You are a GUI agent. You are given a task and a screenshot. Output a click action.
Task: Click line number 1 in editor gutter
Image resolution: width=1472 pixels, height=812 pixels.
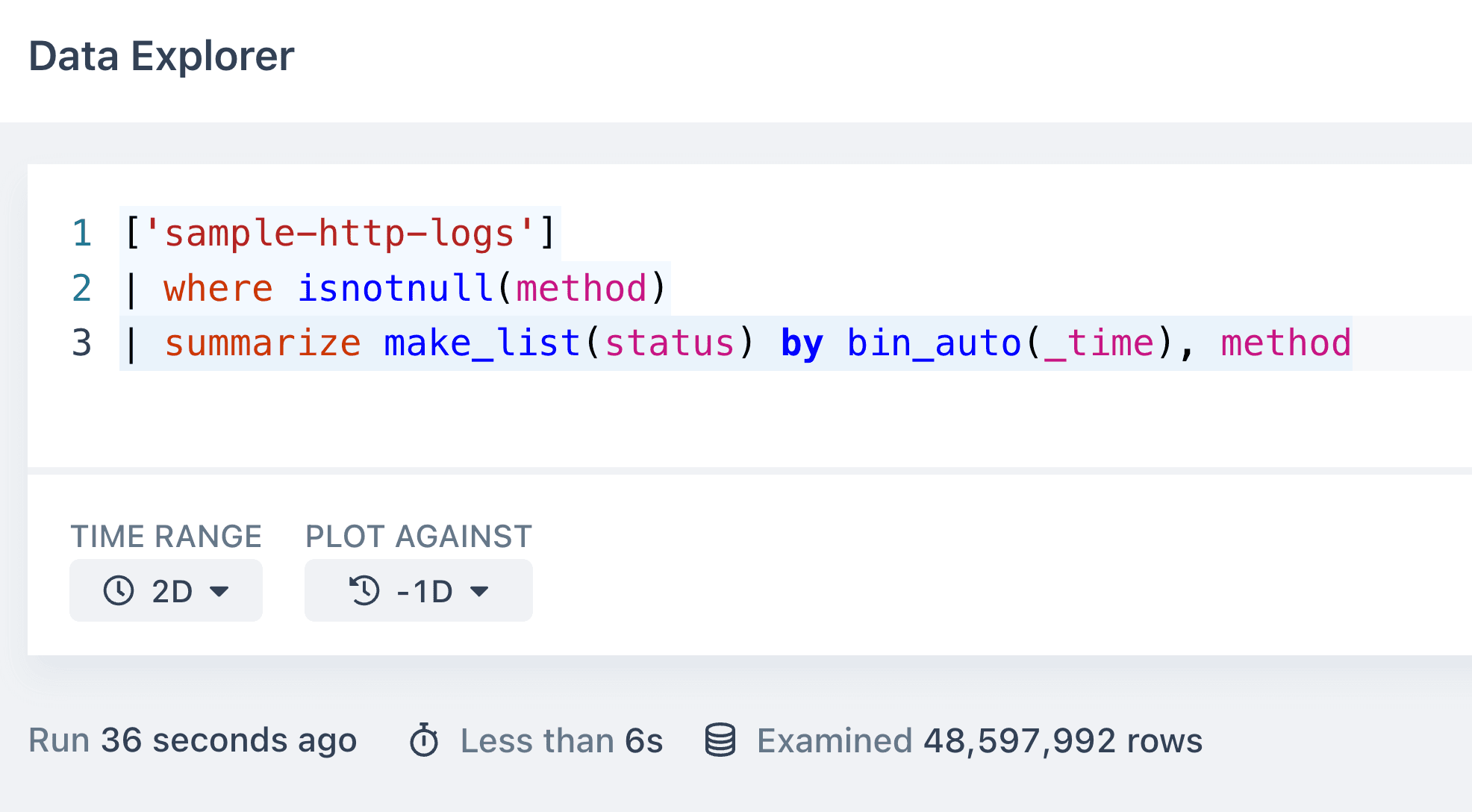pos(81,233)
